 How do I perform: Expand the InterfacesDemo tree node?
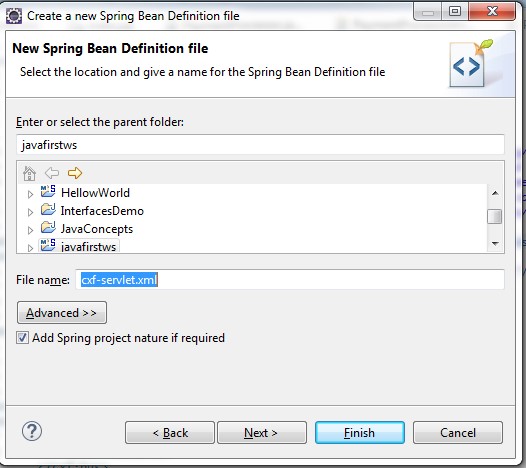tap(30, 212)
